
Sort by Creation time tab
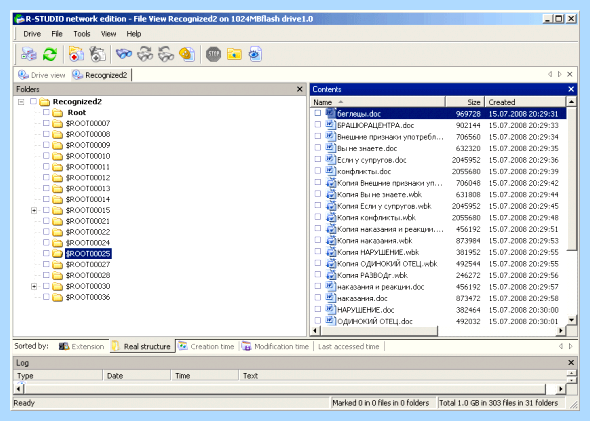coord(207,346)
